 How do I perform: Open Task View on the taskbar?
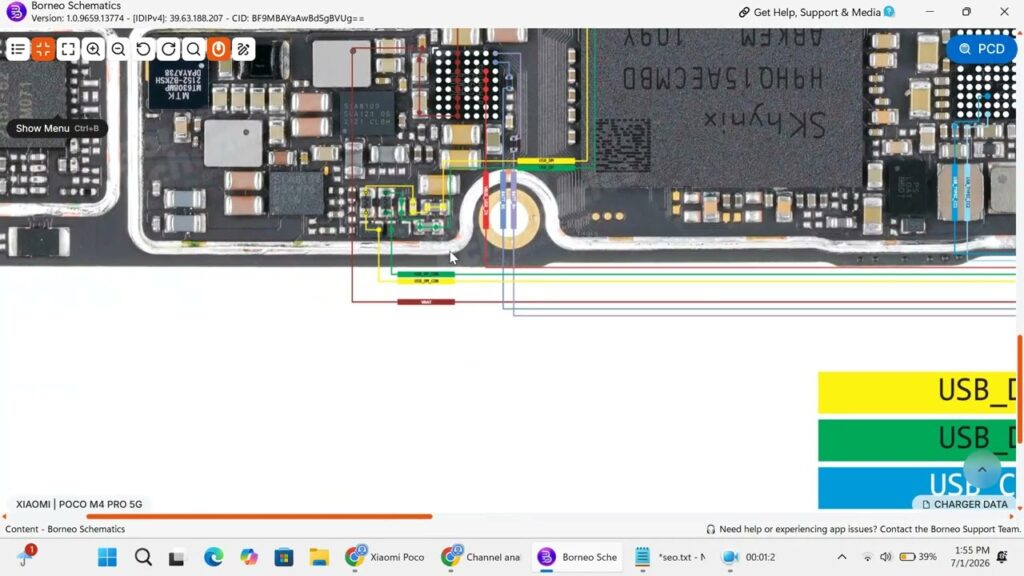176,558
